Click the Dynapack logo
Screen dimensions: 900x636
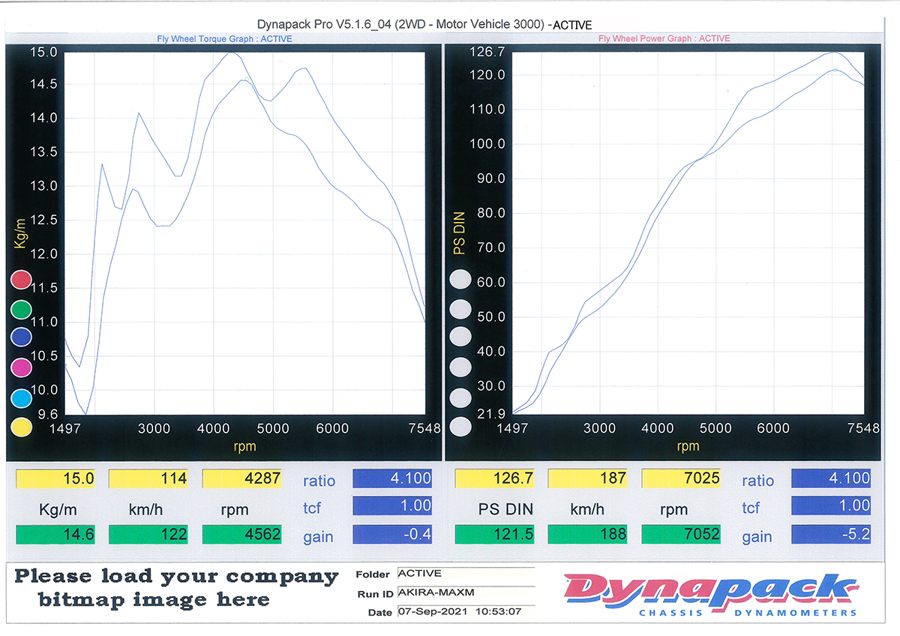711,594
